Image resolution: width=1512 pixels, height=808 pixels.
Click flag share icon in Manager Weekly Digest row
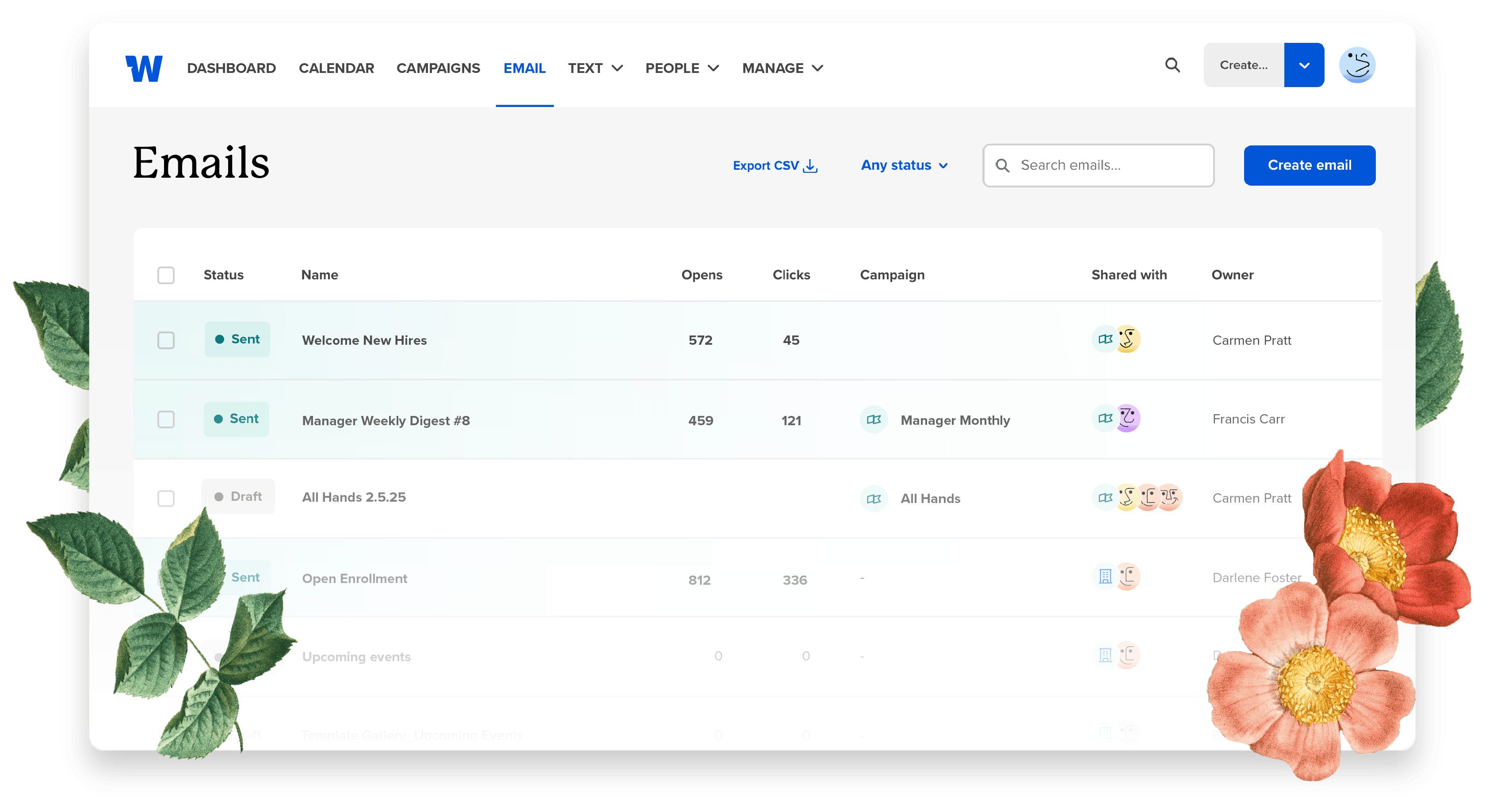coord(1105,419)
